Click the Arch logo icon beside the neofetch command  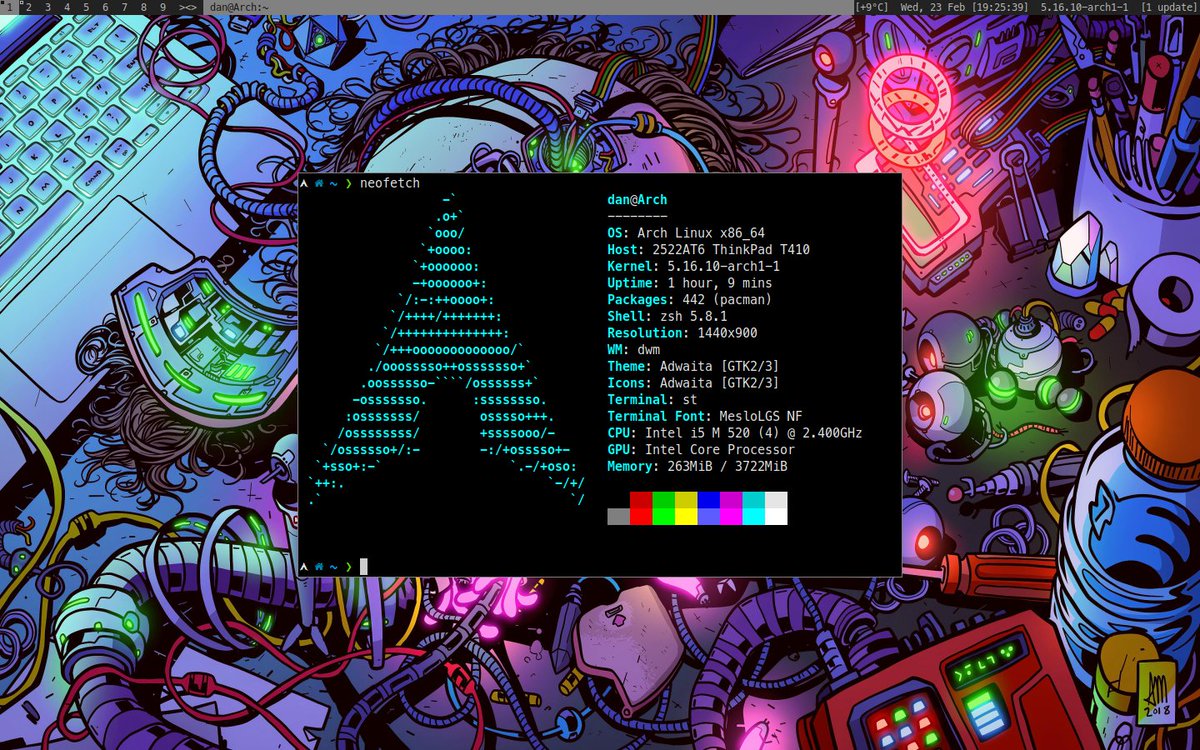[x=304, y=184]
